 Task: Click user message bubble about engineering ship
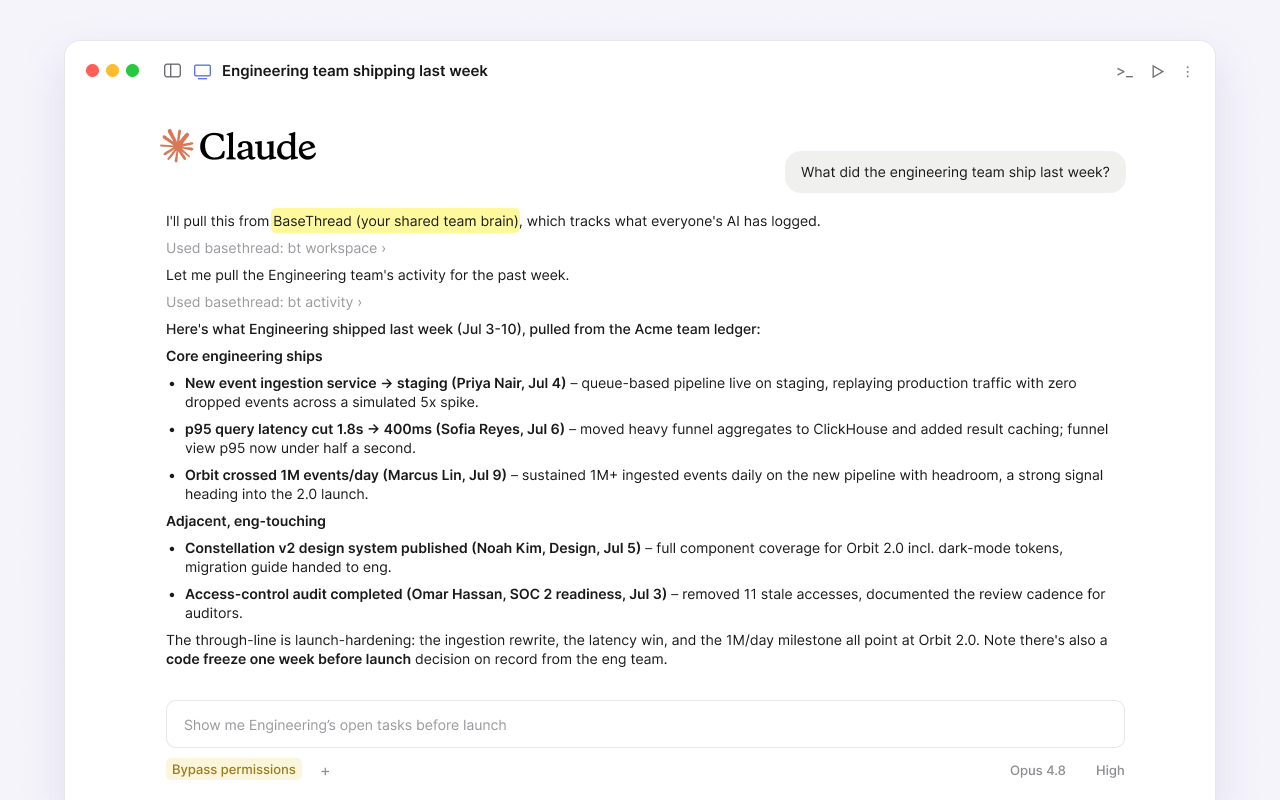click(955, 172)
